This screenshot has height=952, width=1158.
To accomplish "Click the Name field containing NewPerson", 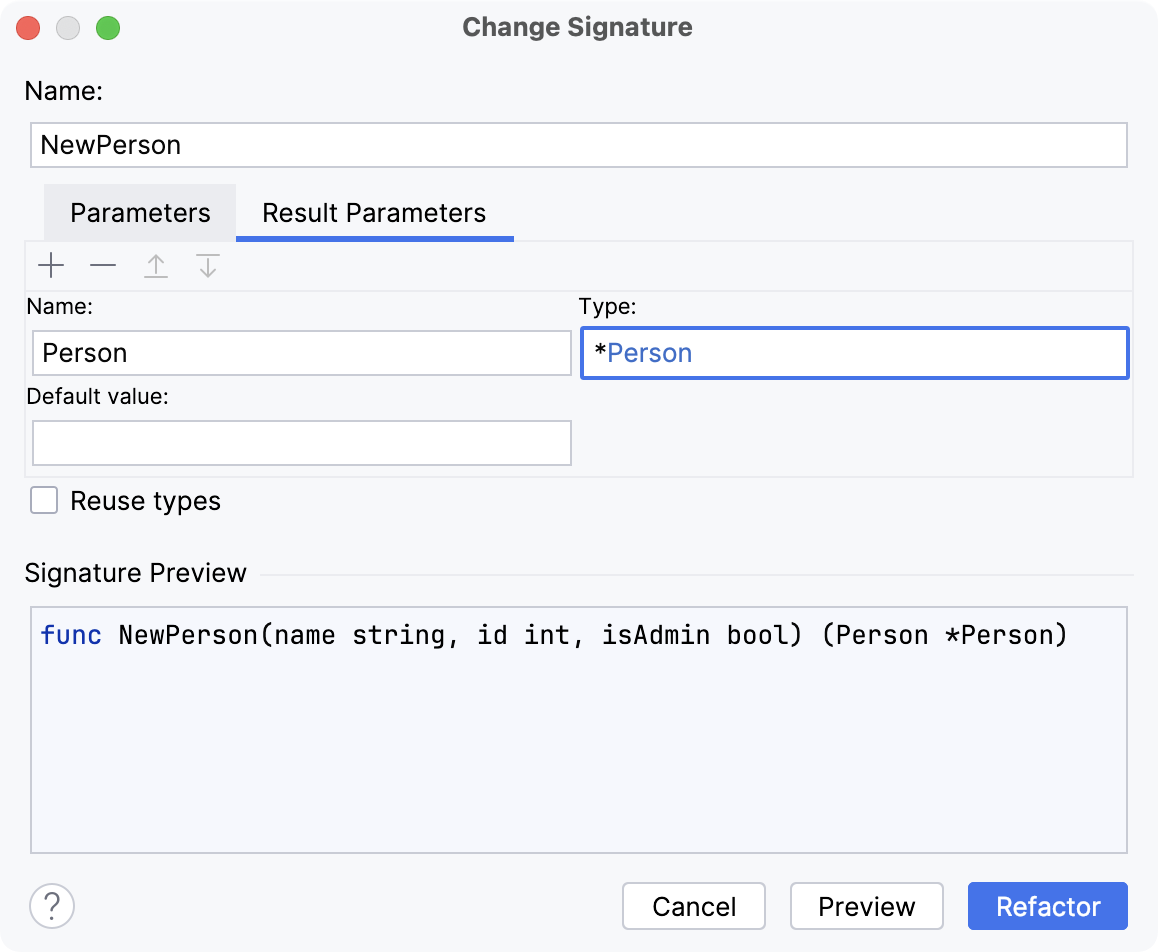I will pos(578,145).
